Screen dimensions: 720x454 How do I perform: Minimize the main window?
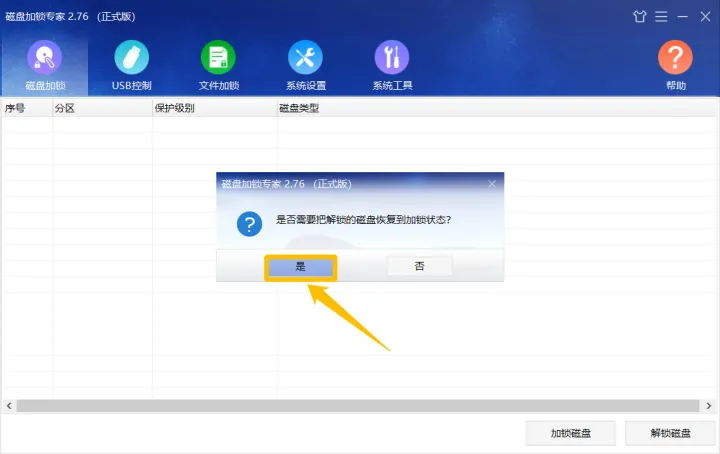(x=682, y=17)
